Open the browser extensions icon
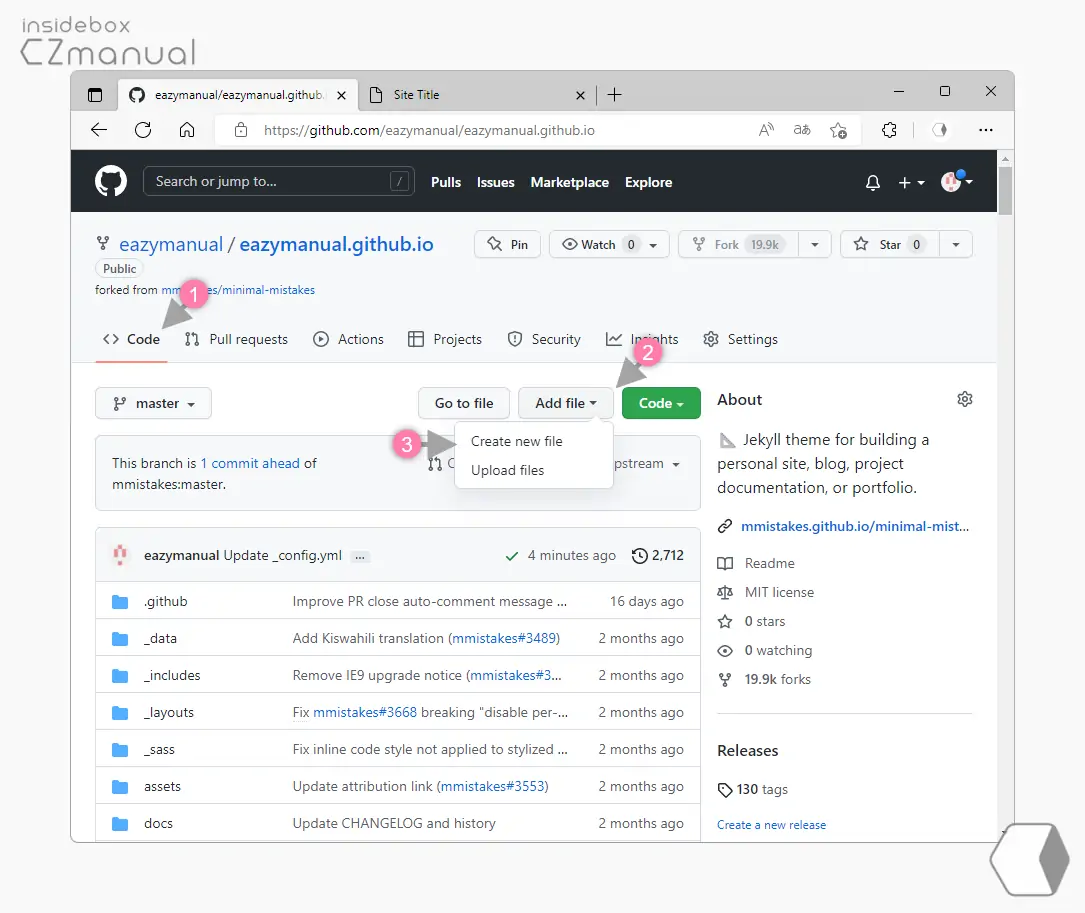Image resolution: width=1085 pixels, height=913 pixels. [889, 130]
